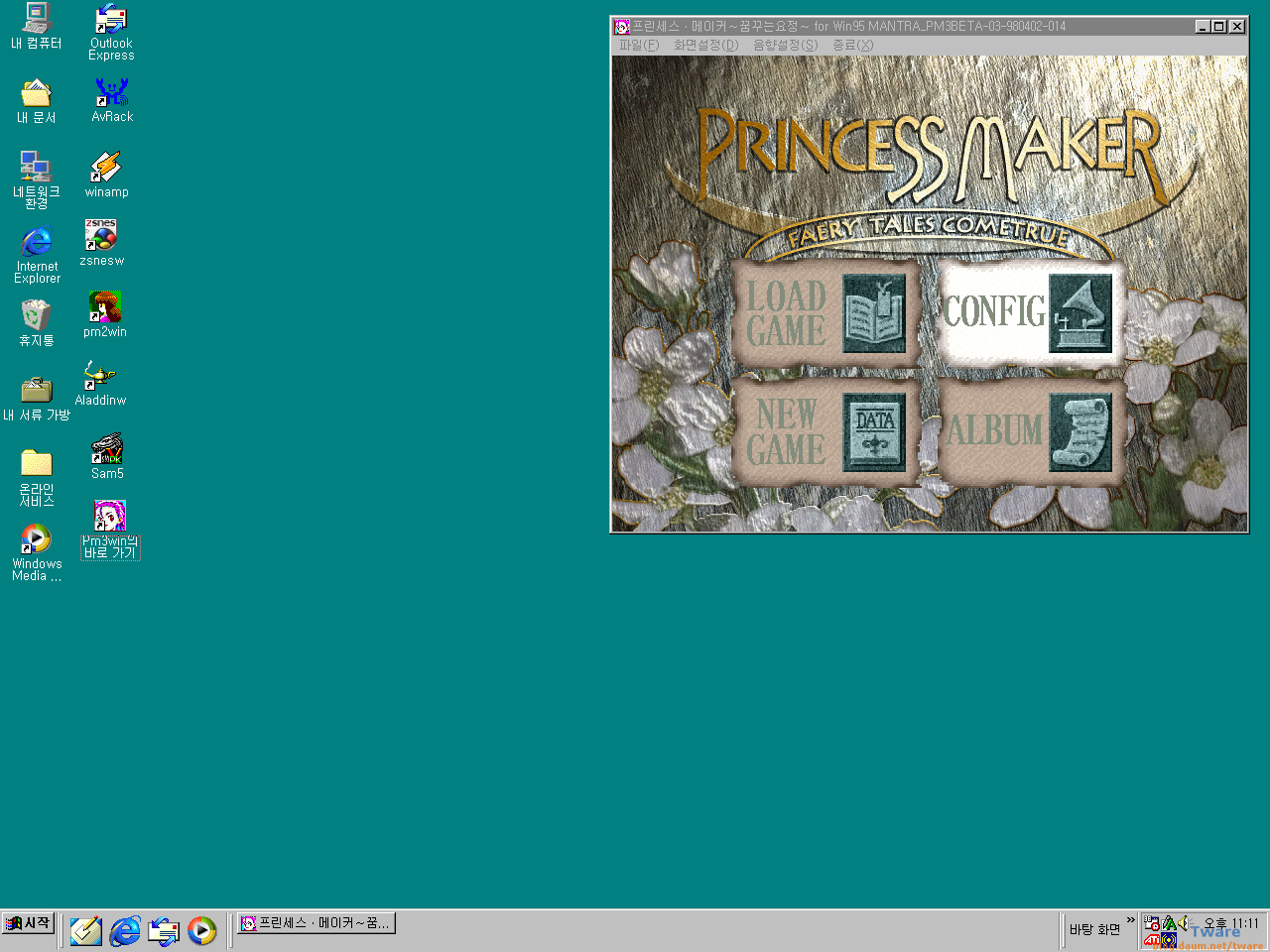Screen dimensions: 1270x952
Task: Click the Princess Maker taskbar button
Action: pos(317,923)
